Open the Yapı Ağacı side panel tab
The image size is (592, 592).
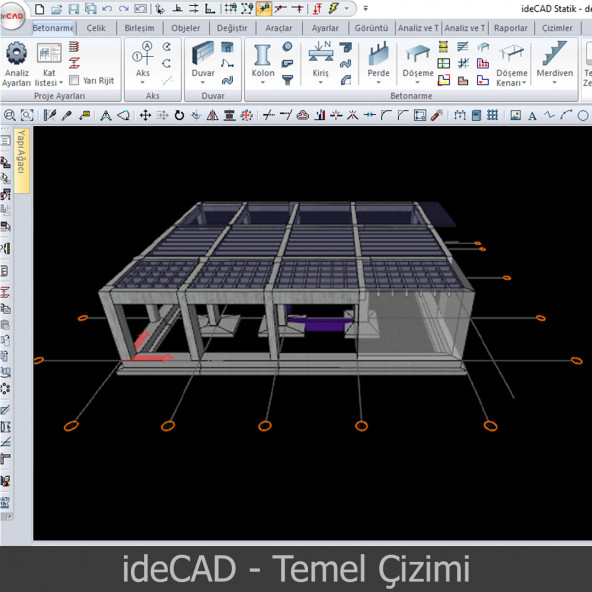click(x=21, y=160)
